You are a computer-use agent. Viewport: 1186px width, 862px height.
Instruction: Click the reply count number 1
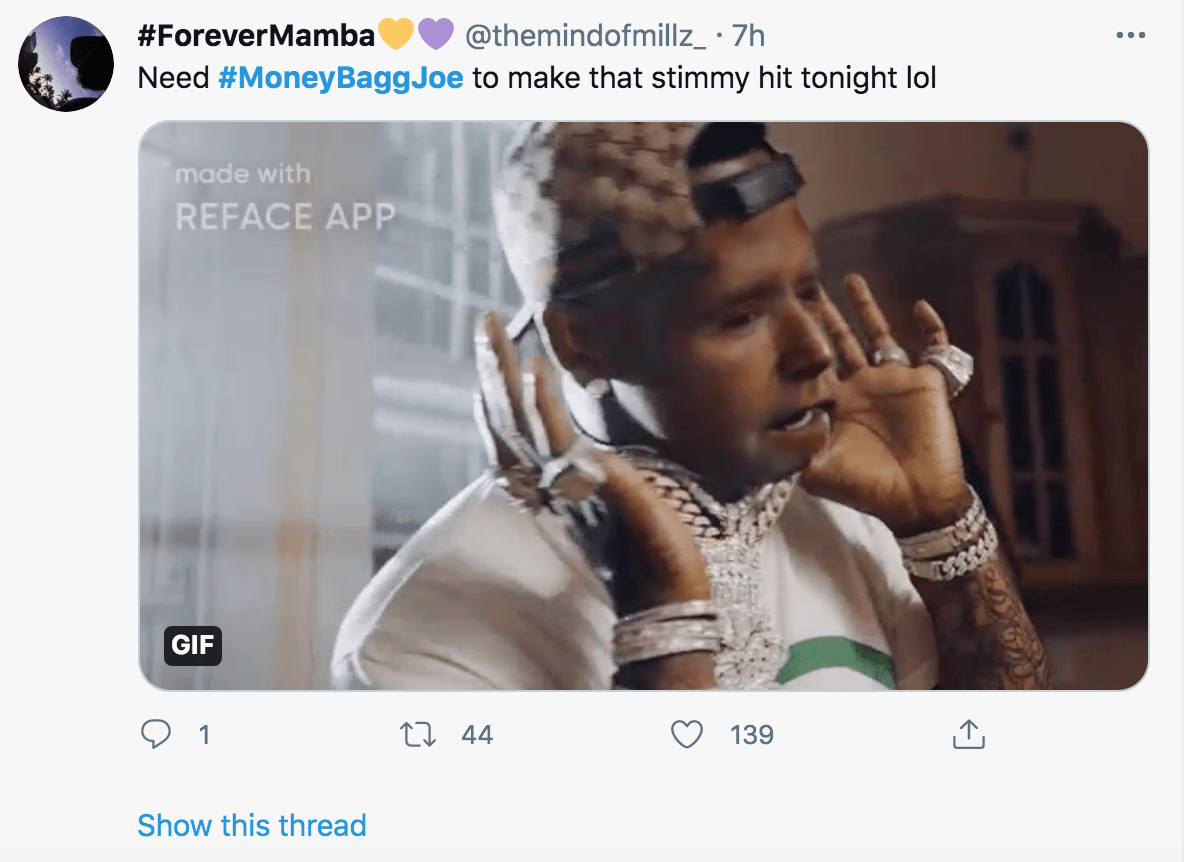204,735
